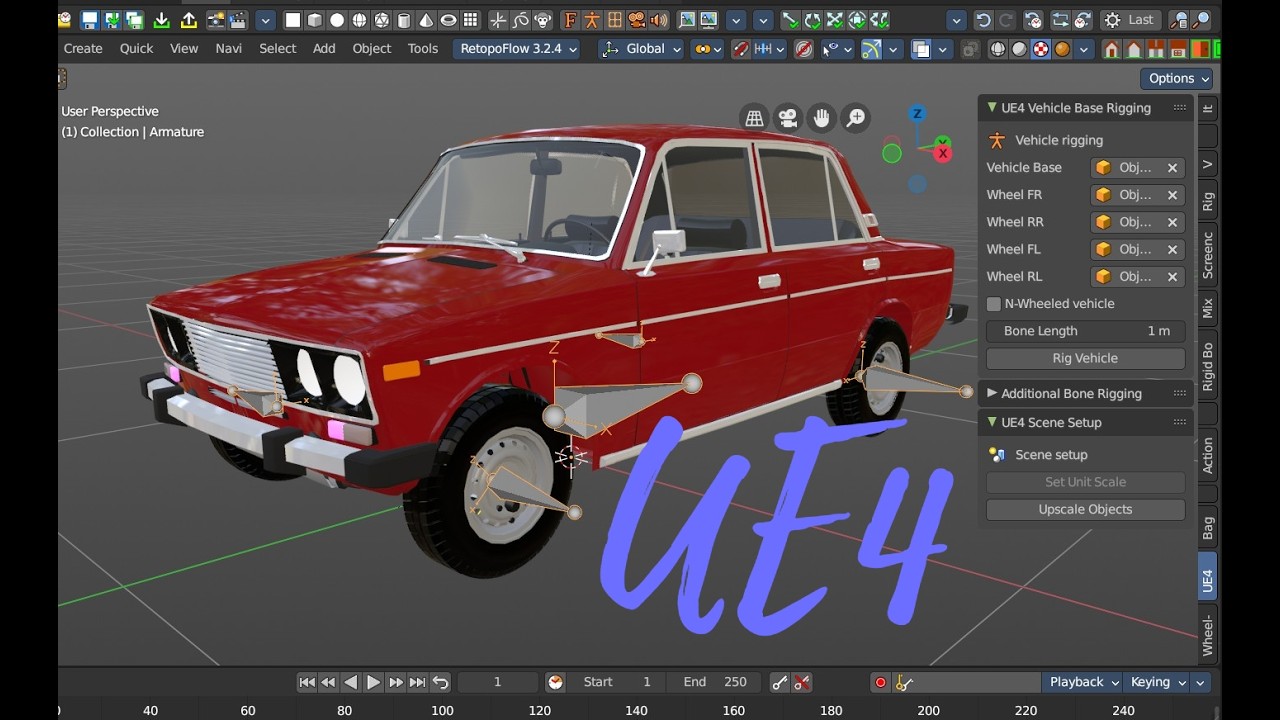1280x720 pixels.
Task: Toggle the overlays button in header
Action: [922, 49]
